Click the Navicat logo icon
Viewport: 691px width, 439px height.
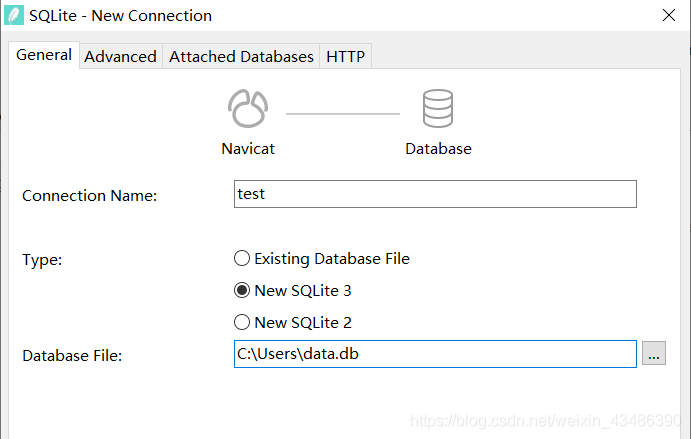[x=248, y=109]
